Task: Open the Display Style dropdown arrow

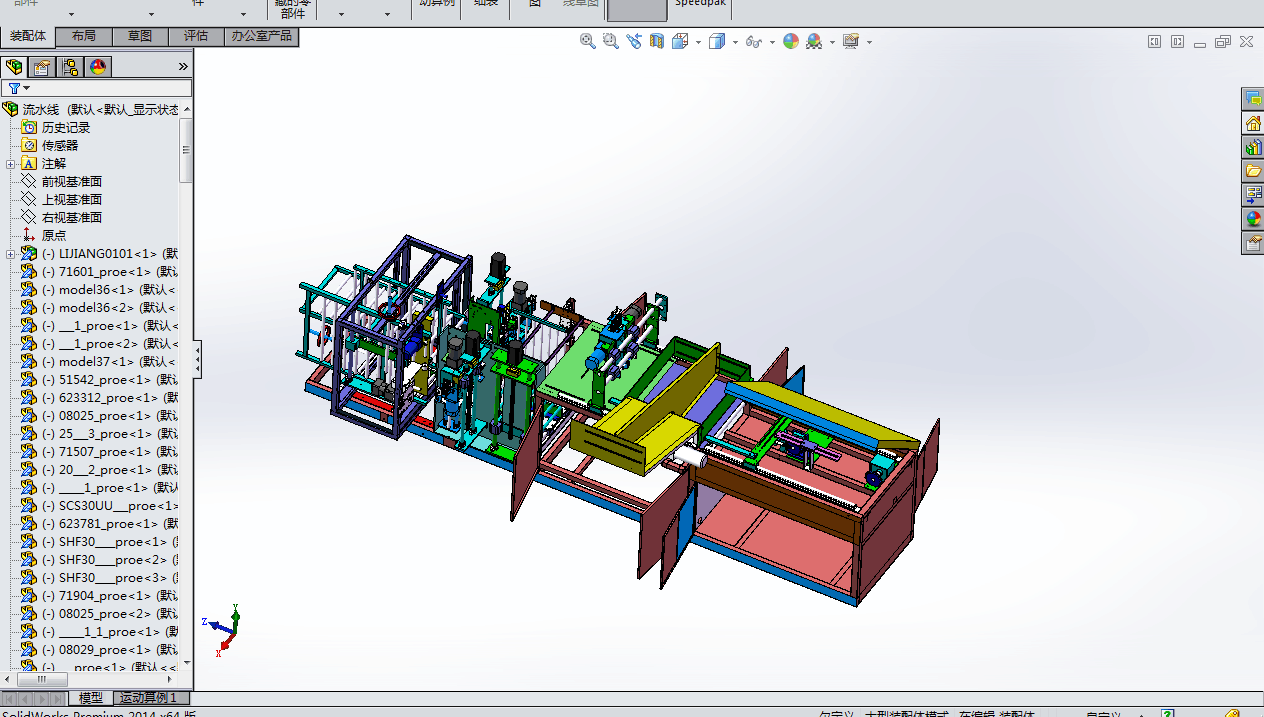Action: (x=735, y=42)
